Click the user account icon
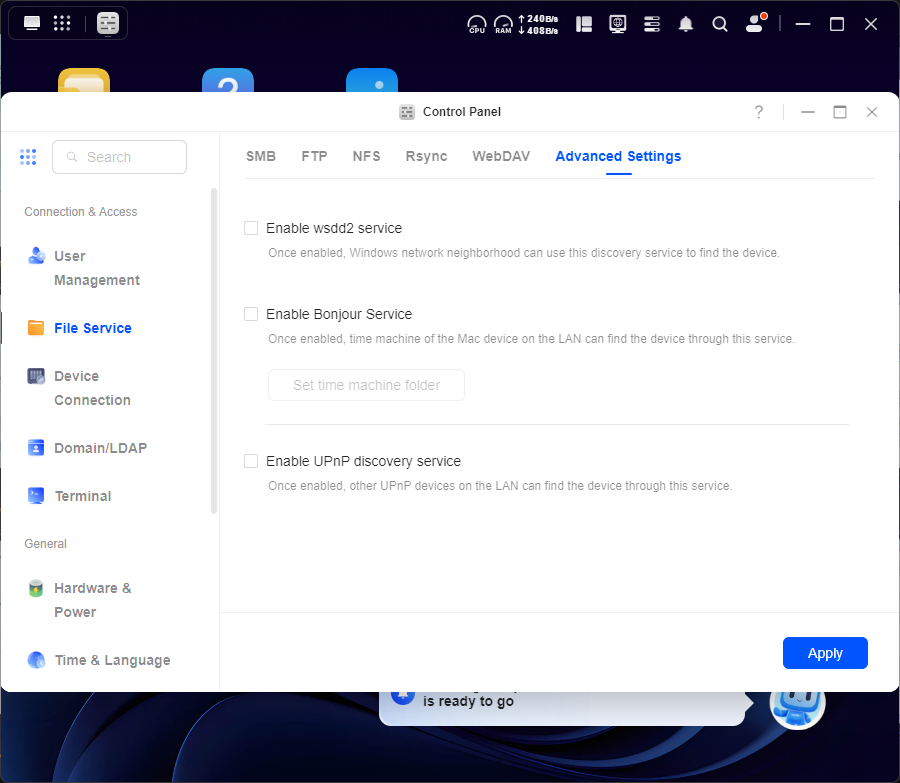 755,24
